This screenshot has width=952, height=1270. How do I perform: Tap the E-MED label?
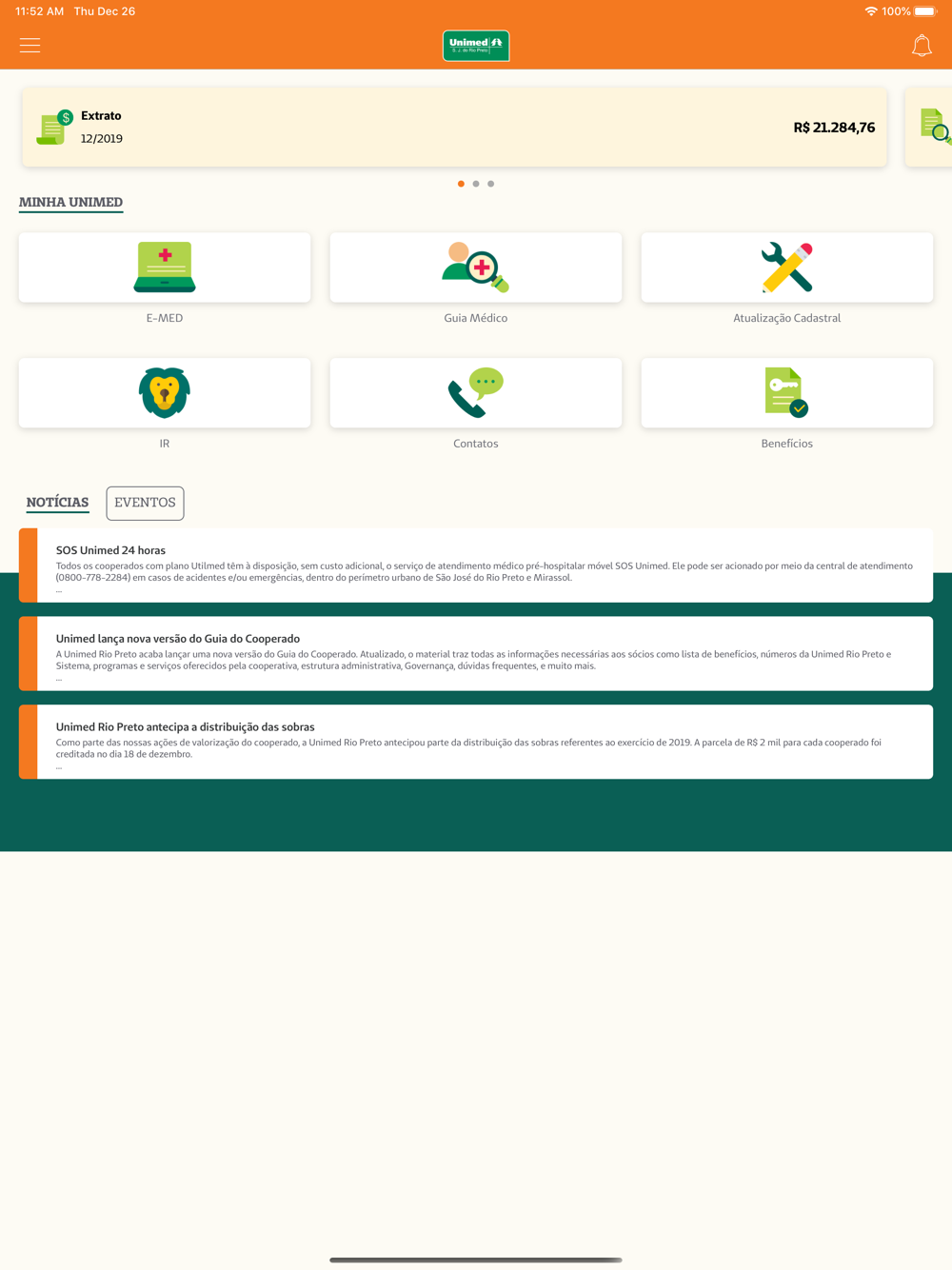click(165, 318)
